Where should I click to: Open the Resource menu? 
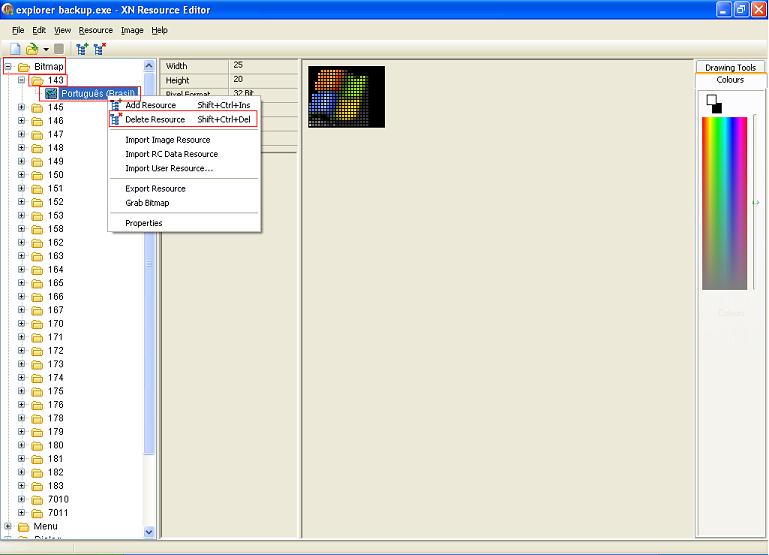click(x=96, y=30)
